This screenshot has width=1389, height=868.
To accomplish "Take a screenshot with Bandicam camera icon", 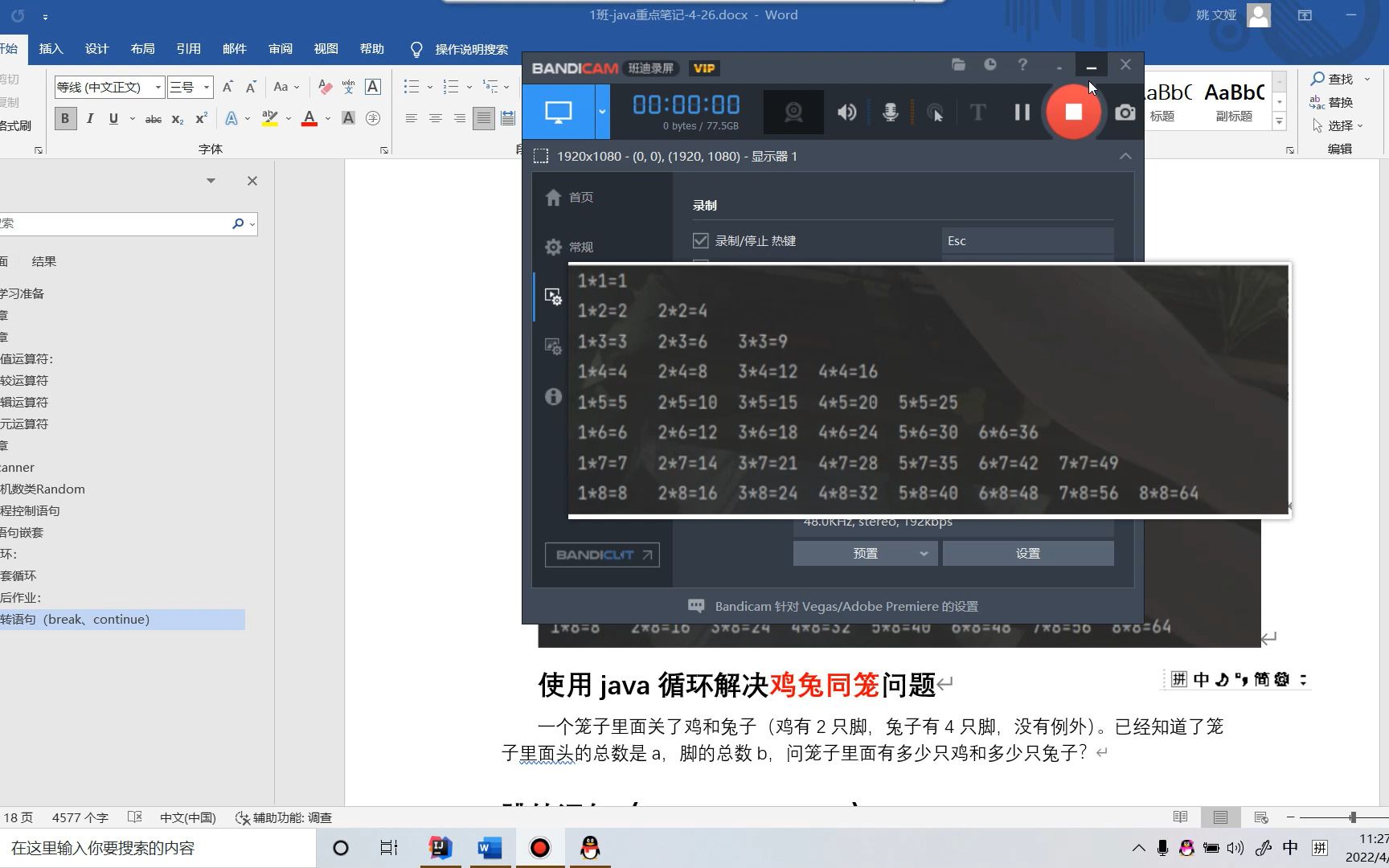I will click(x=1125, y=113).
